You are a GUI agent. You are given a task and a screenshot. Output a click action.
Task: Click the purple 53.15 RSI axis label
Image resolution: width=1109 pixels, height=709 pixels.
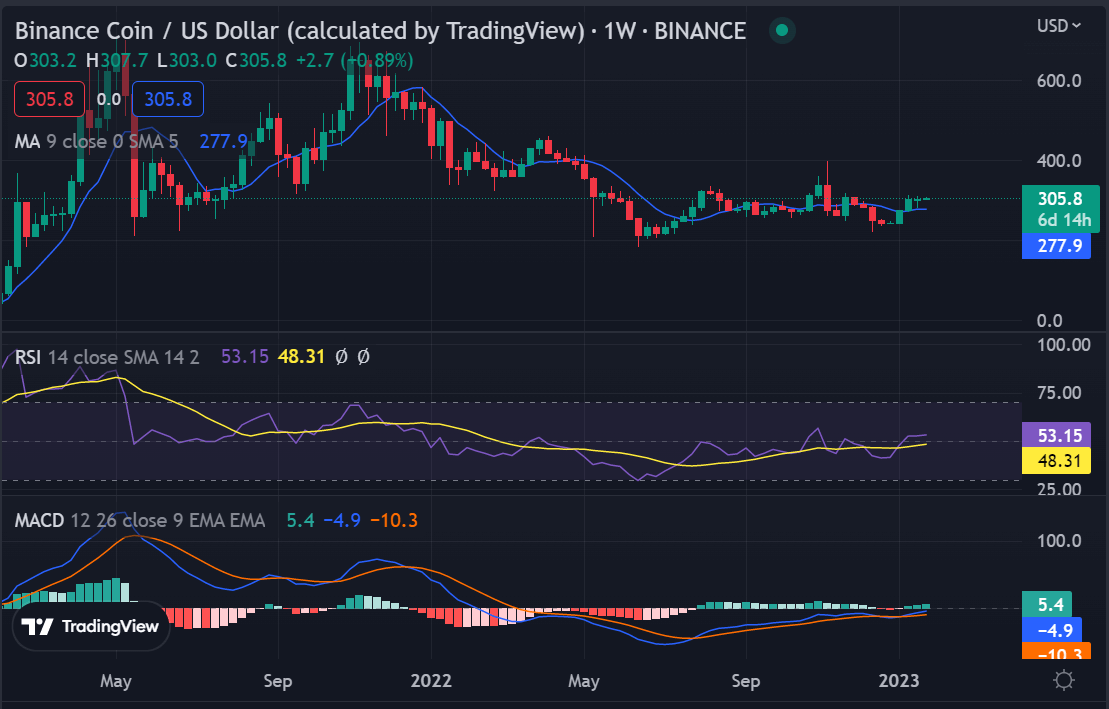[1057, 435]
